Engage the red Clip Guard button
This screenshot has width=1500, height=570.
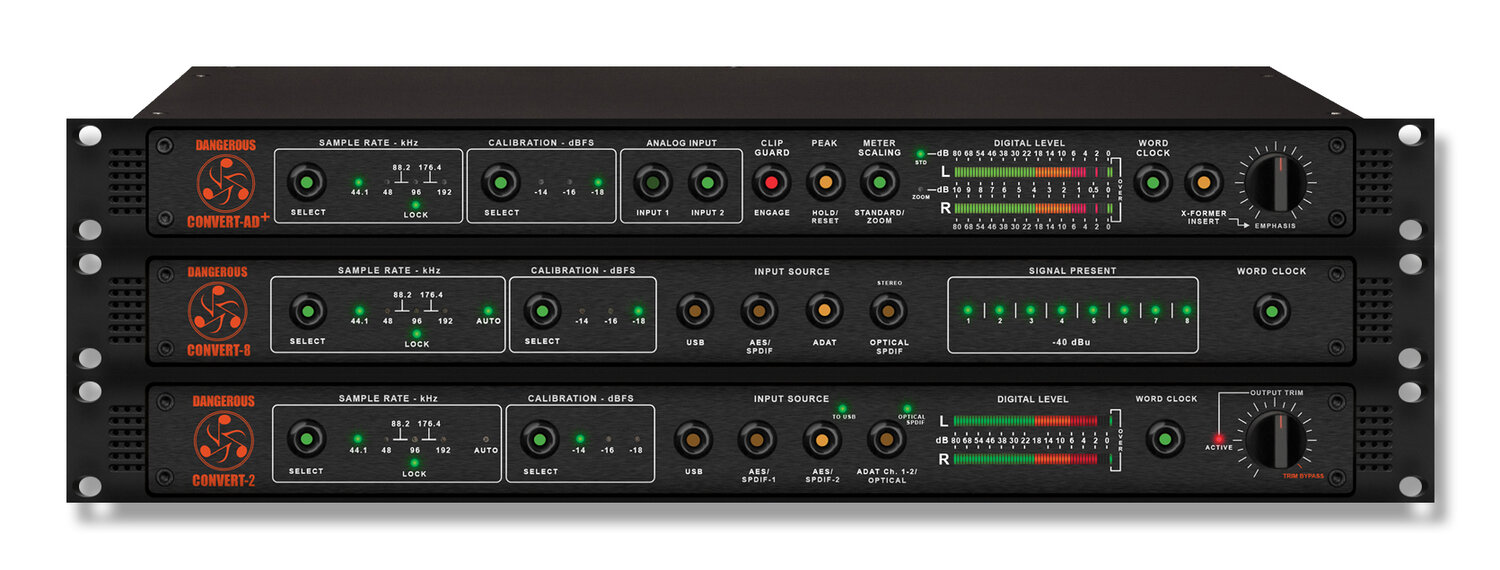(x=771, y=183)
